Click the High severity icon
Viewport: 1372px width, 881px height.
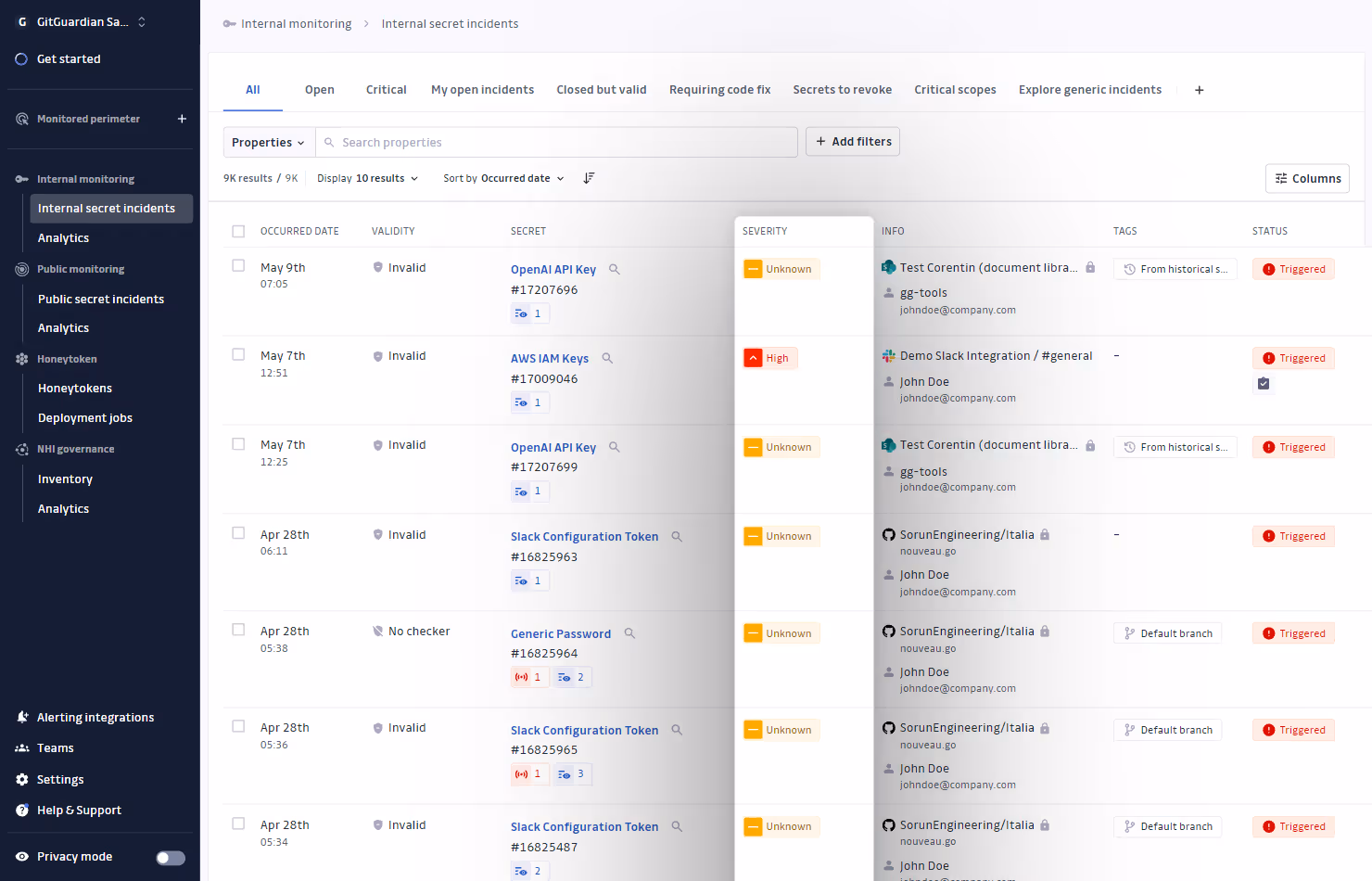point(753,358)
